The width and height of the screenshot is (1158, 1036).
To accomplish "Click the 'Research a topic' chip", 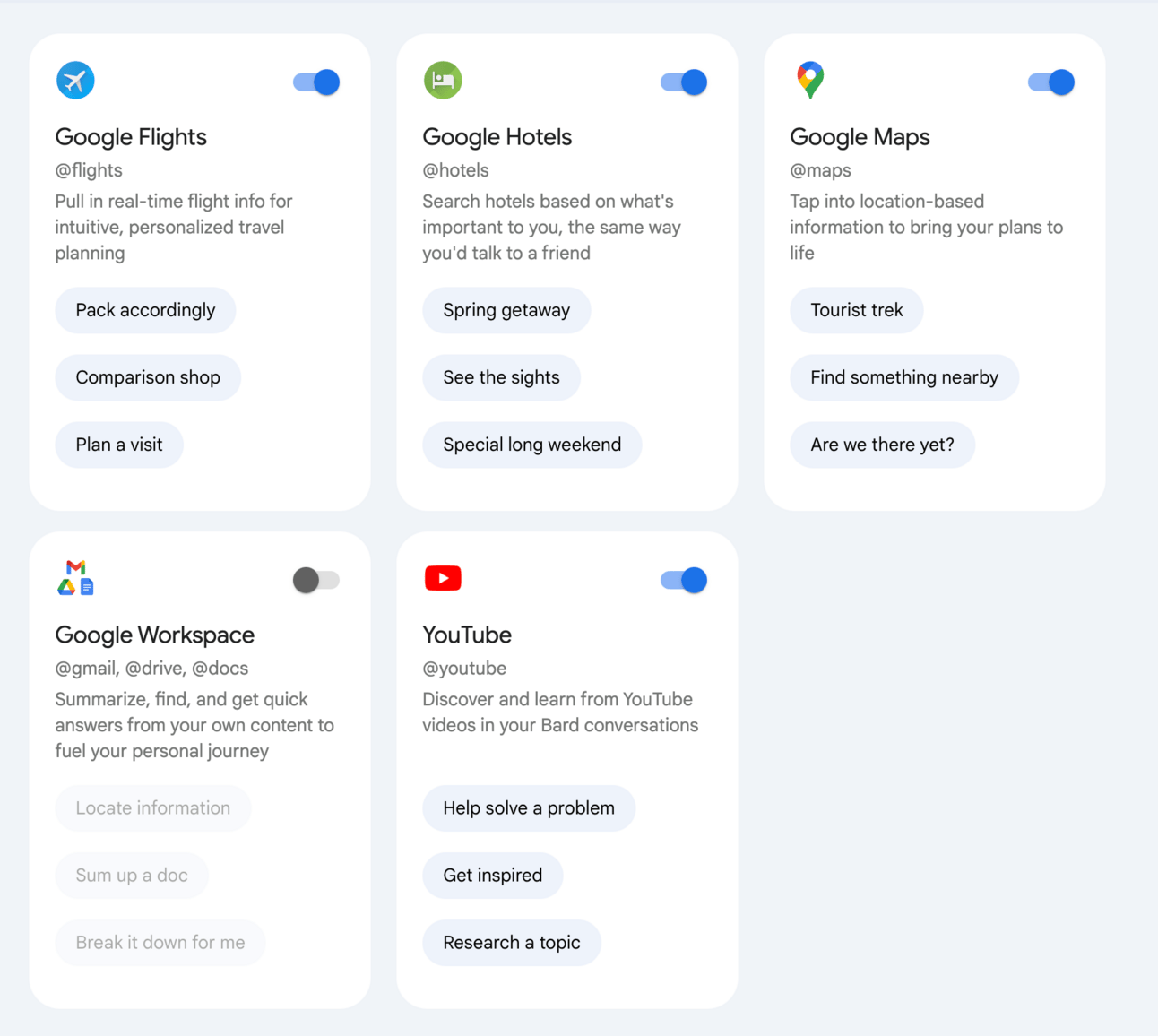I will pos(512,943).
